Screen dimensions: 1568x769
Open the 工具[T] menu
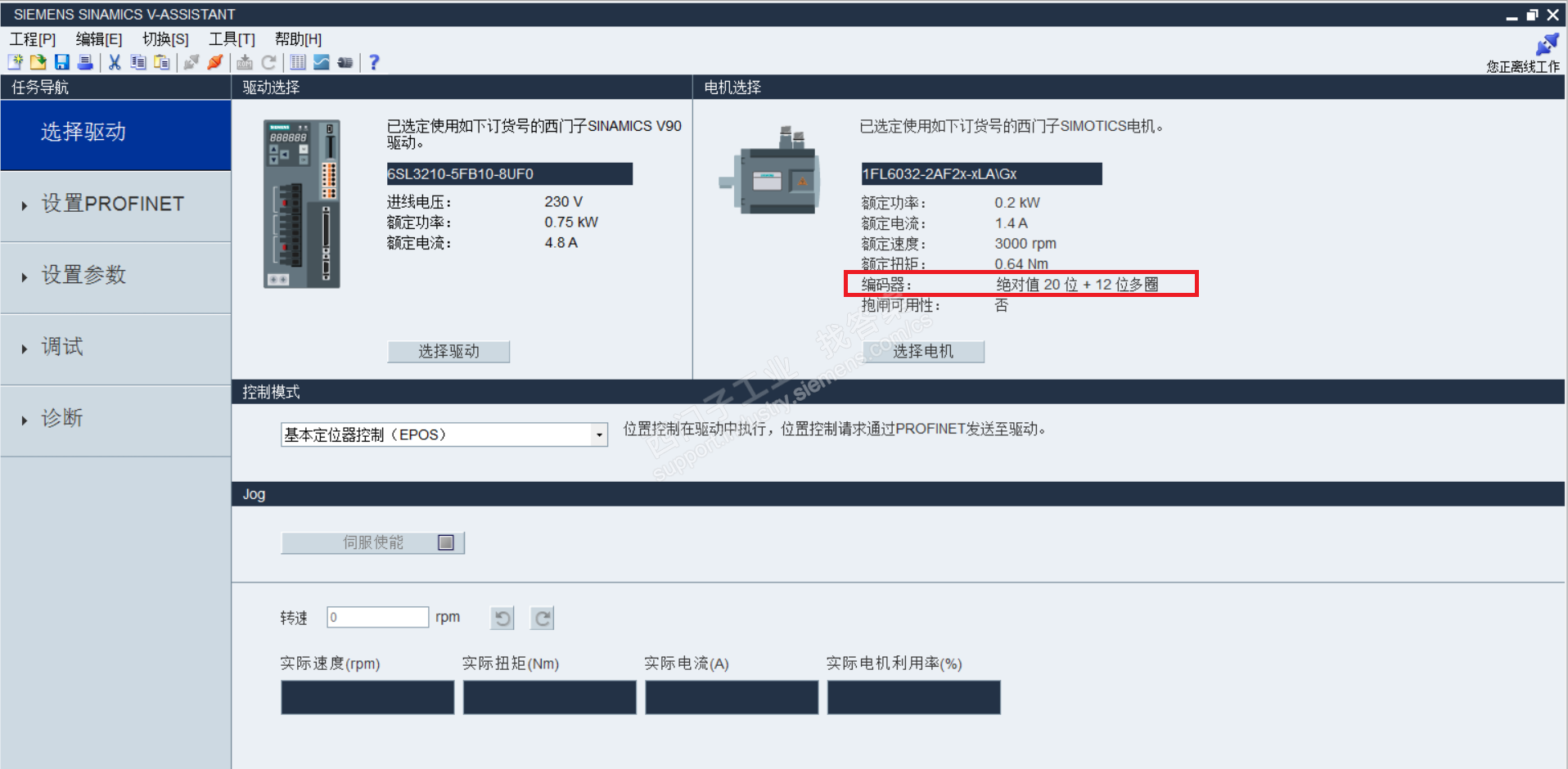232,39
